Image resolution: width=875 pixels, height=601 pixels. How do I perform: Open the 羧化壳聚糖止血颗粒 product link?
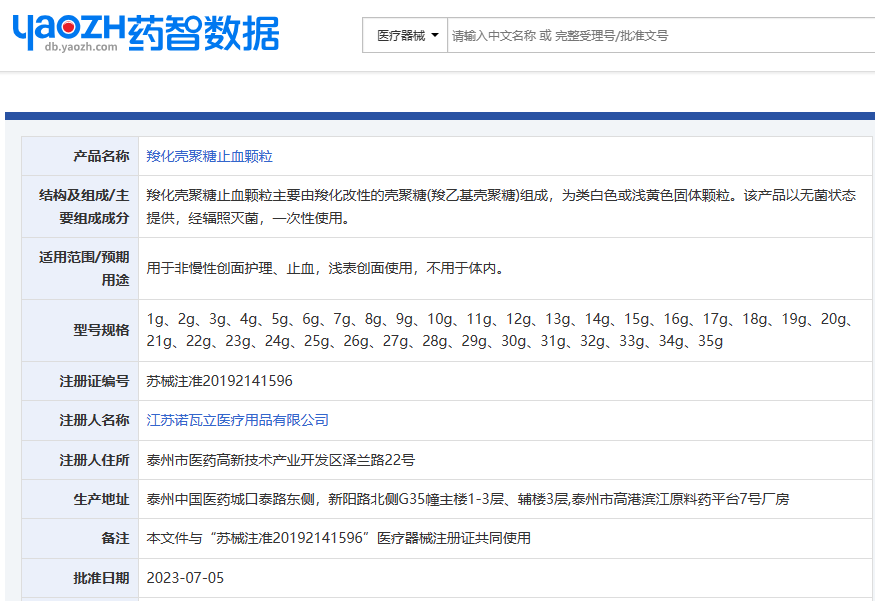pyautogui.click(x=209, y=156)
